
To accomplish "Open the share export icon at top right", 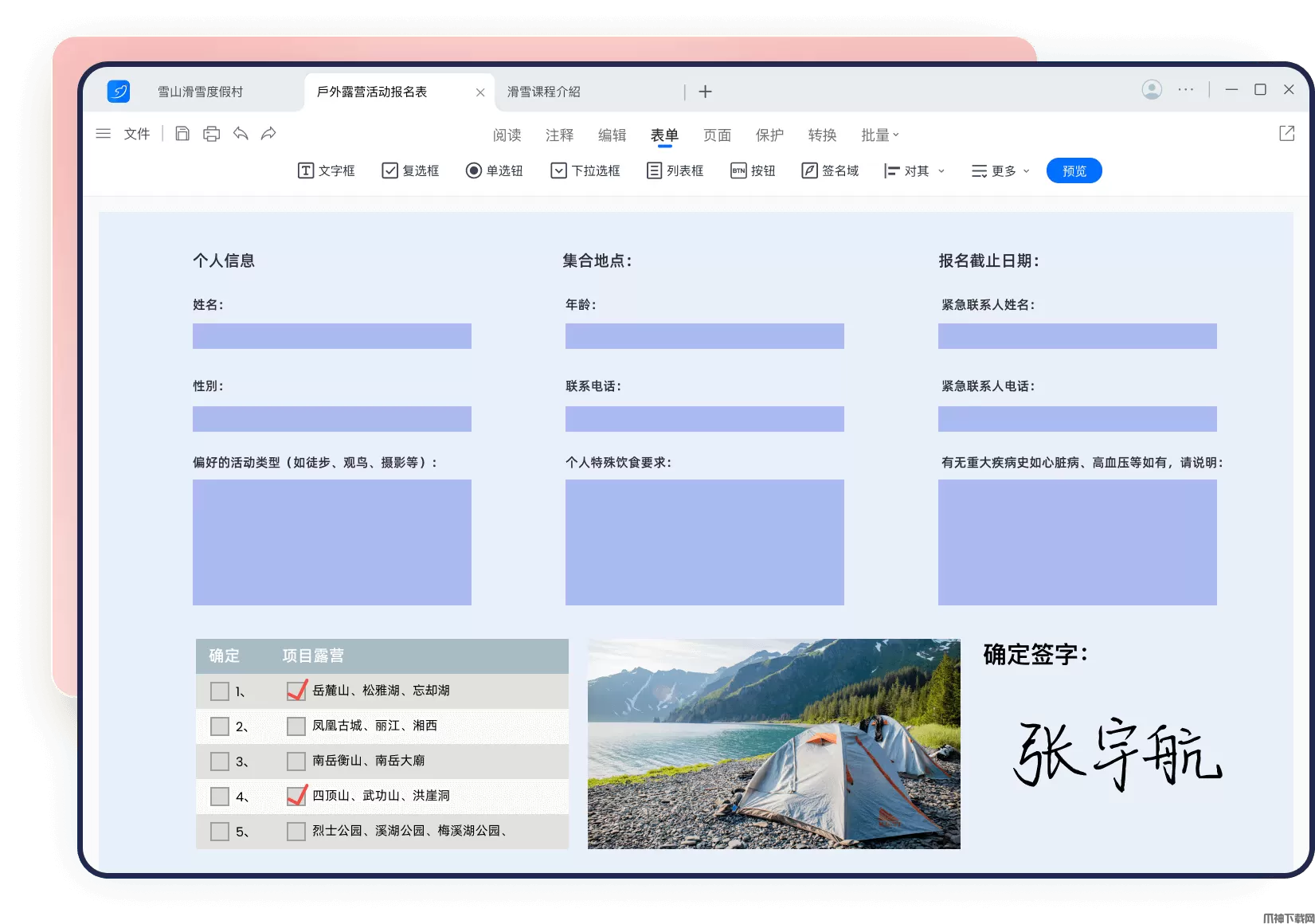I will click(x=1286, y=134).
